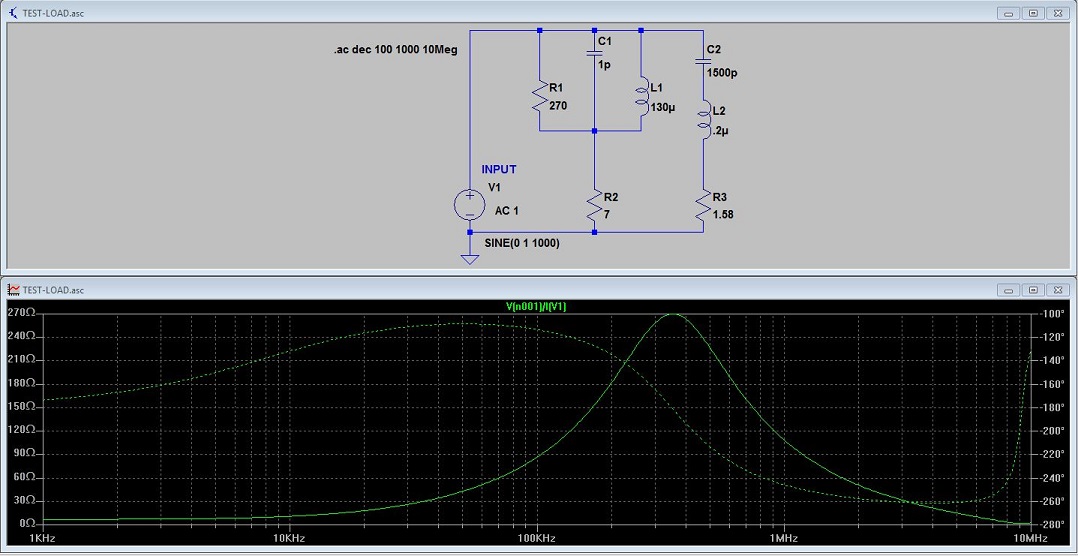Click the .ac dec 100 1000 10Meg directive
The image size is (1078, 556).
(395, 50)
